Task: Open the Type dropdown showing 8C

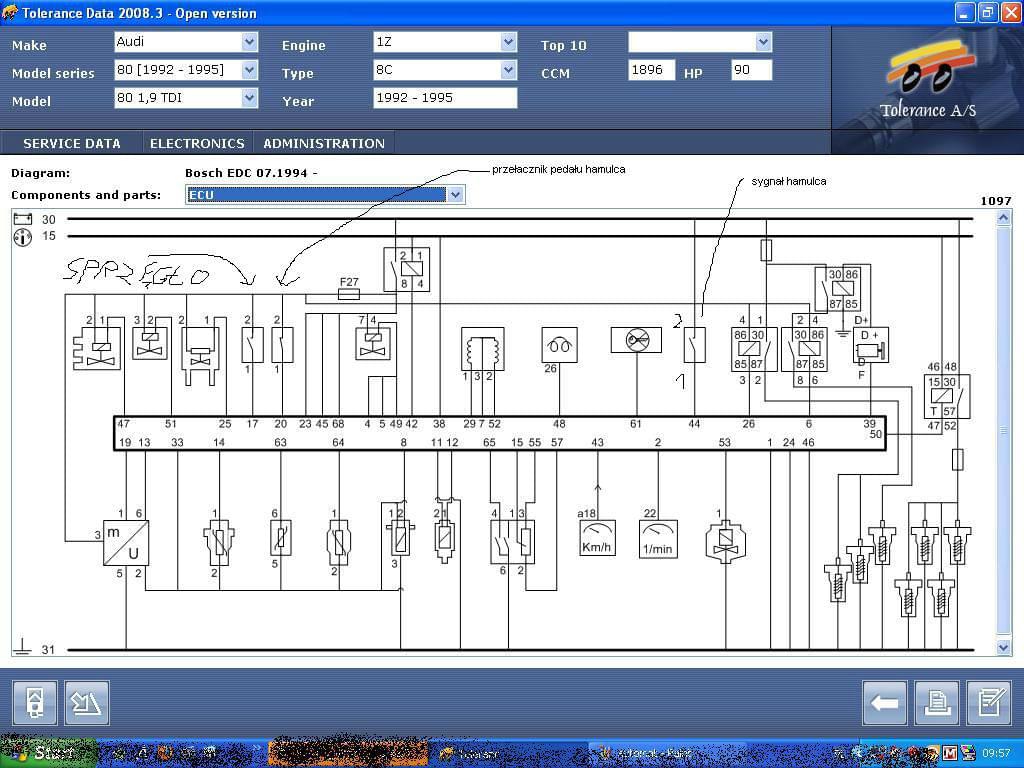Action: (x=445, y=70)
